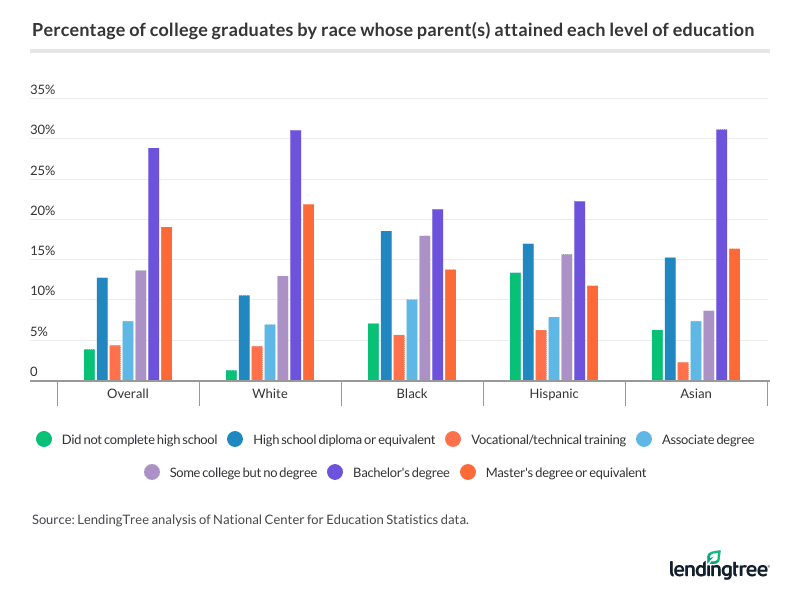
Task: Click the Bachelor's degree bar for White
Action: (x=296, y=255)
